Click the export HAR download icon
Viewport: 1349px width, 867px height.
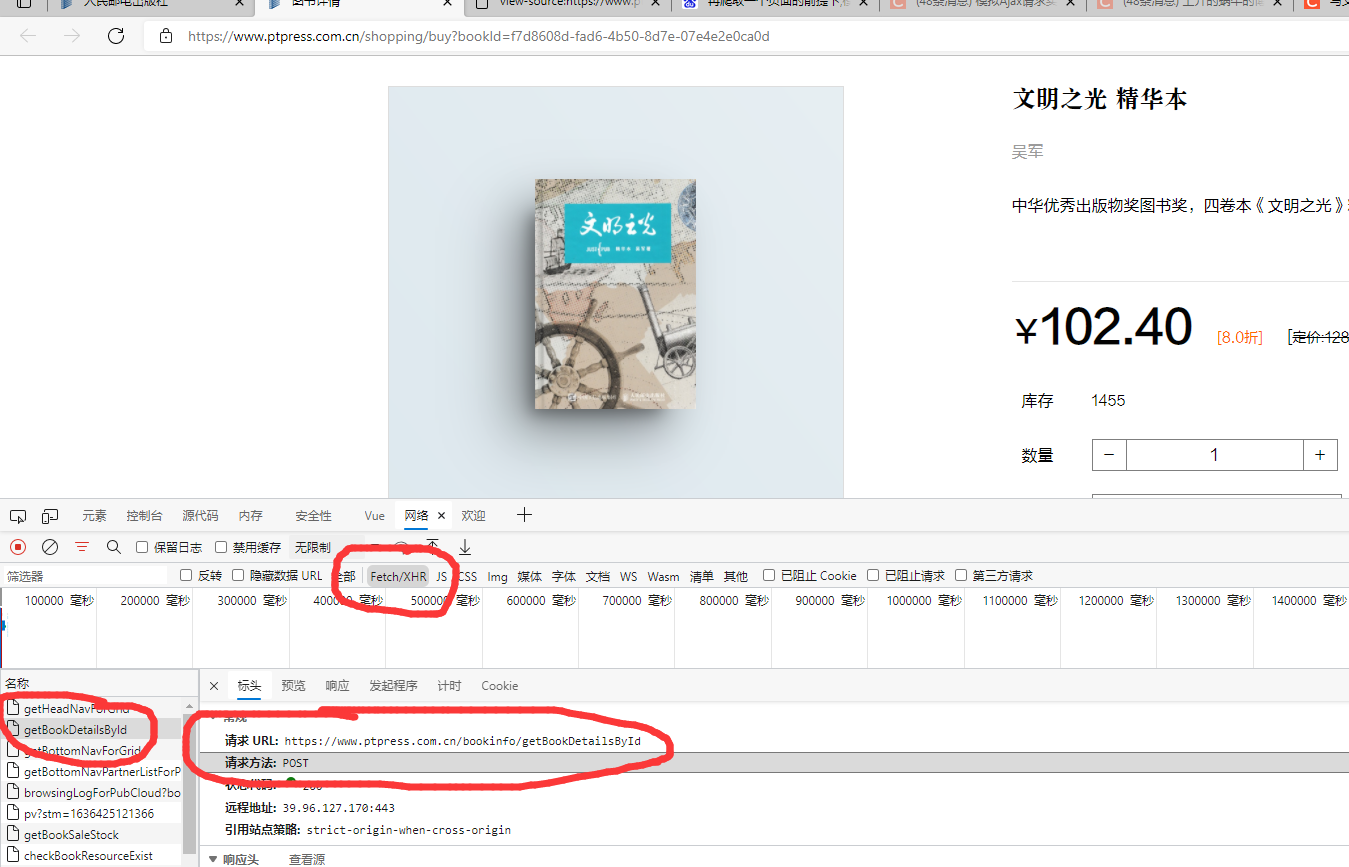[x=464, y=547]
